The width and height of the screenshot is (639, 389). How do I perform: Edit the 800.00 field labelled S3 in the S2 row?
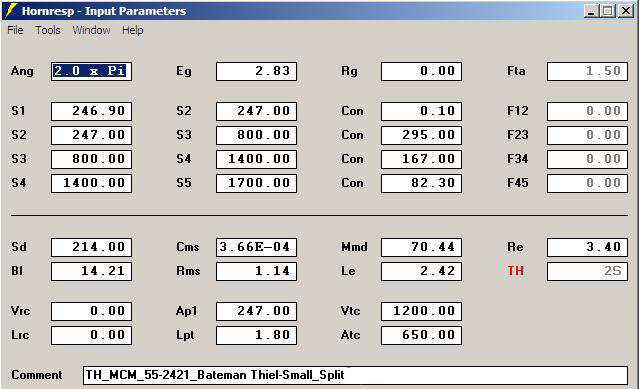click(x=256, y=135)
